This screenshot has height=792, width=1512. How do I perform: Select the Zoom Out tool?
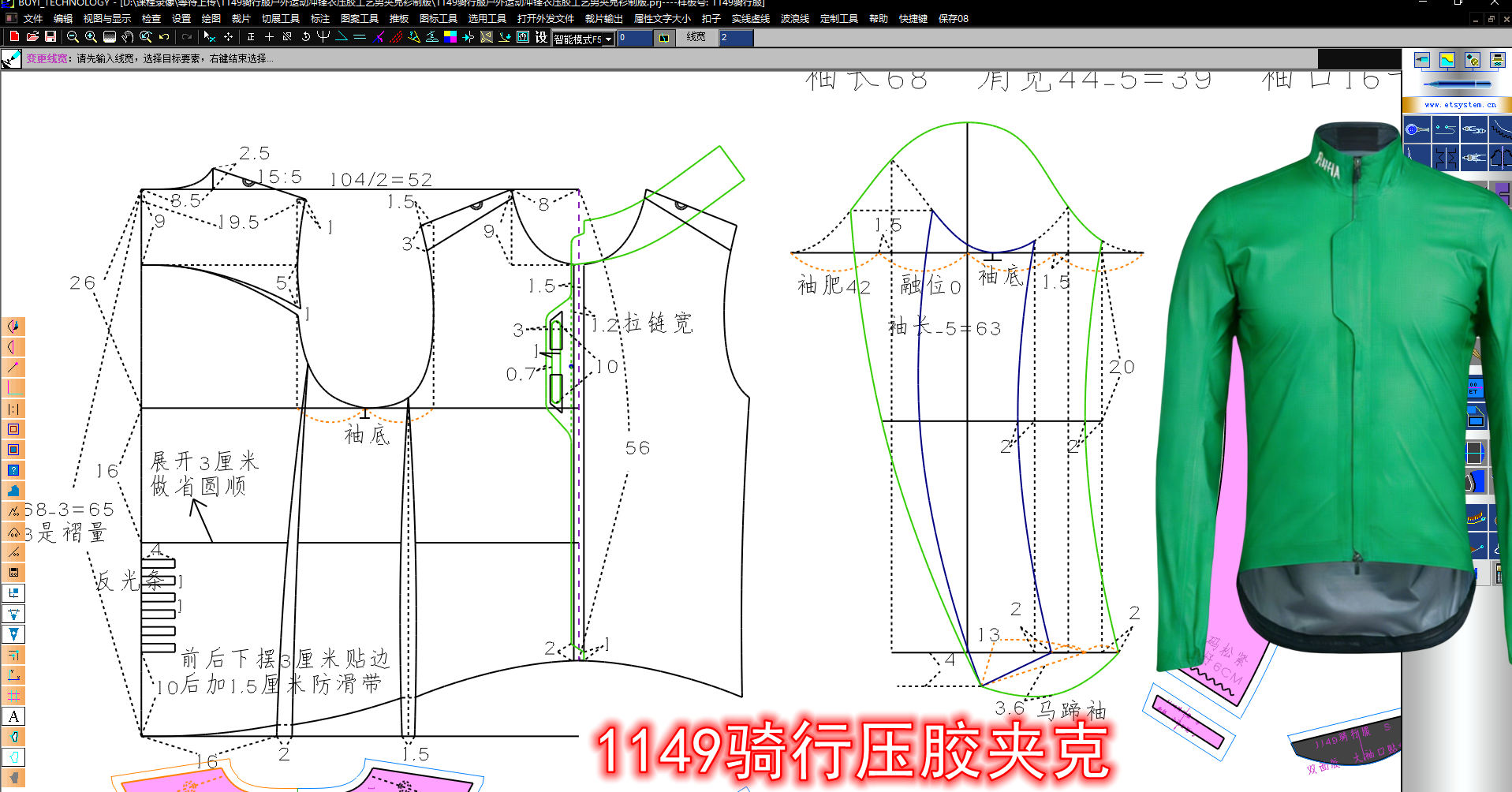pyautogui.click(x=72, y=37)
